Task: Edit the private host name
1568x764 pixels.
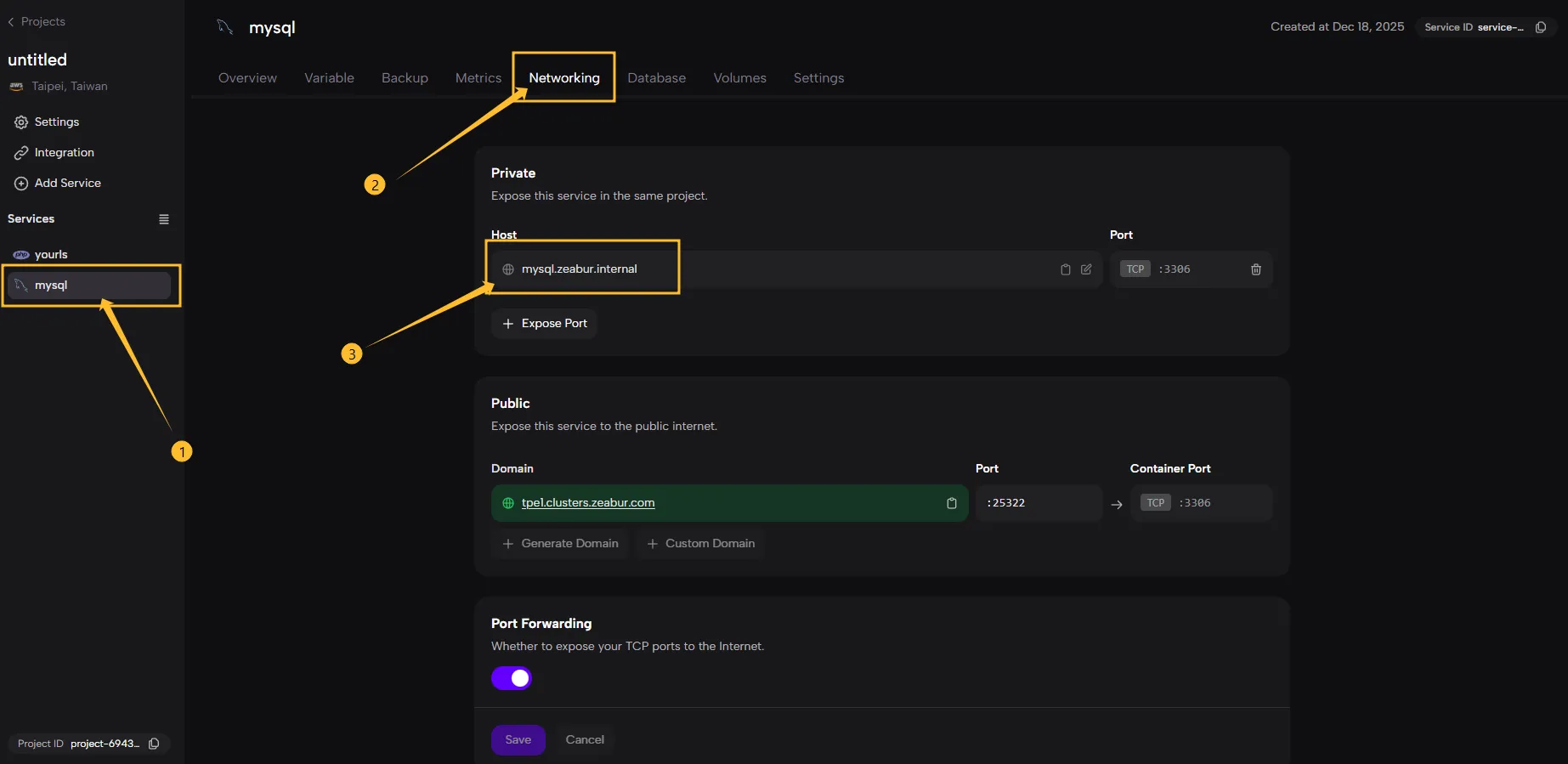Action: point(1086,269)
